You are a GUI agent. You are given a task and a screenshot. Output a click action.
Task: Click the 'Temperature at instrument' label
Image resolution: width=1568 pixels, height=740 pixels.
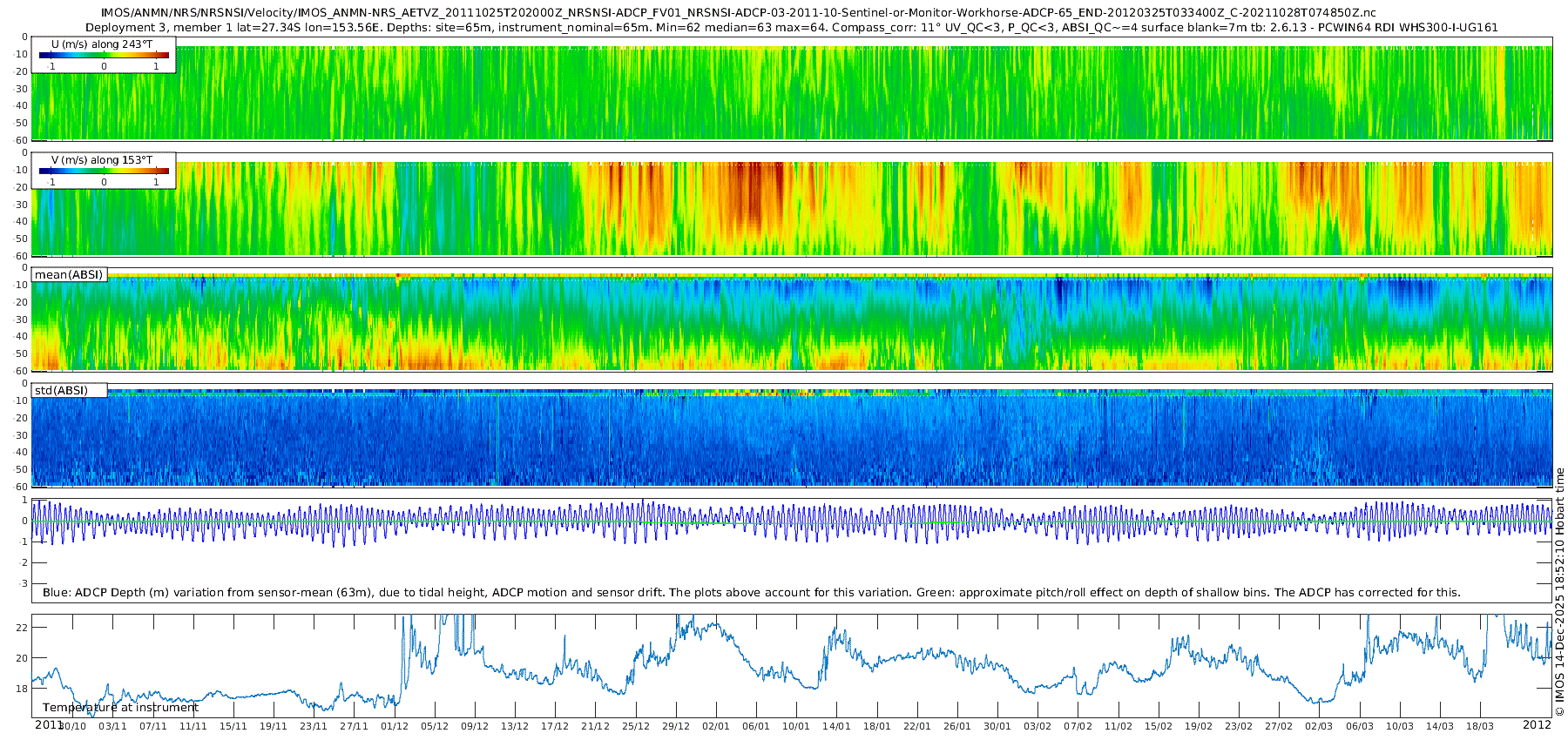[120, 708]
